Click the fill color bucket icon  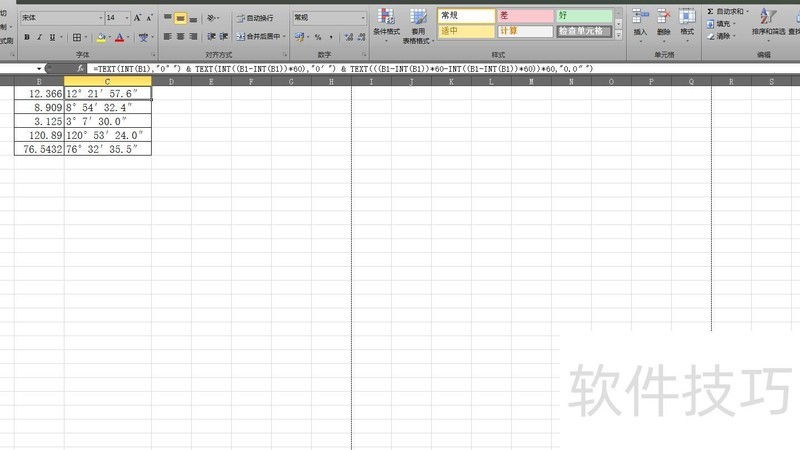click(101, 37)
